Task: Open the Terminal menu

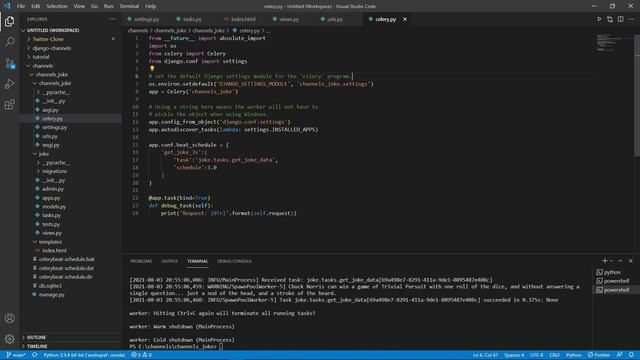Action: [x=129, y=6]
